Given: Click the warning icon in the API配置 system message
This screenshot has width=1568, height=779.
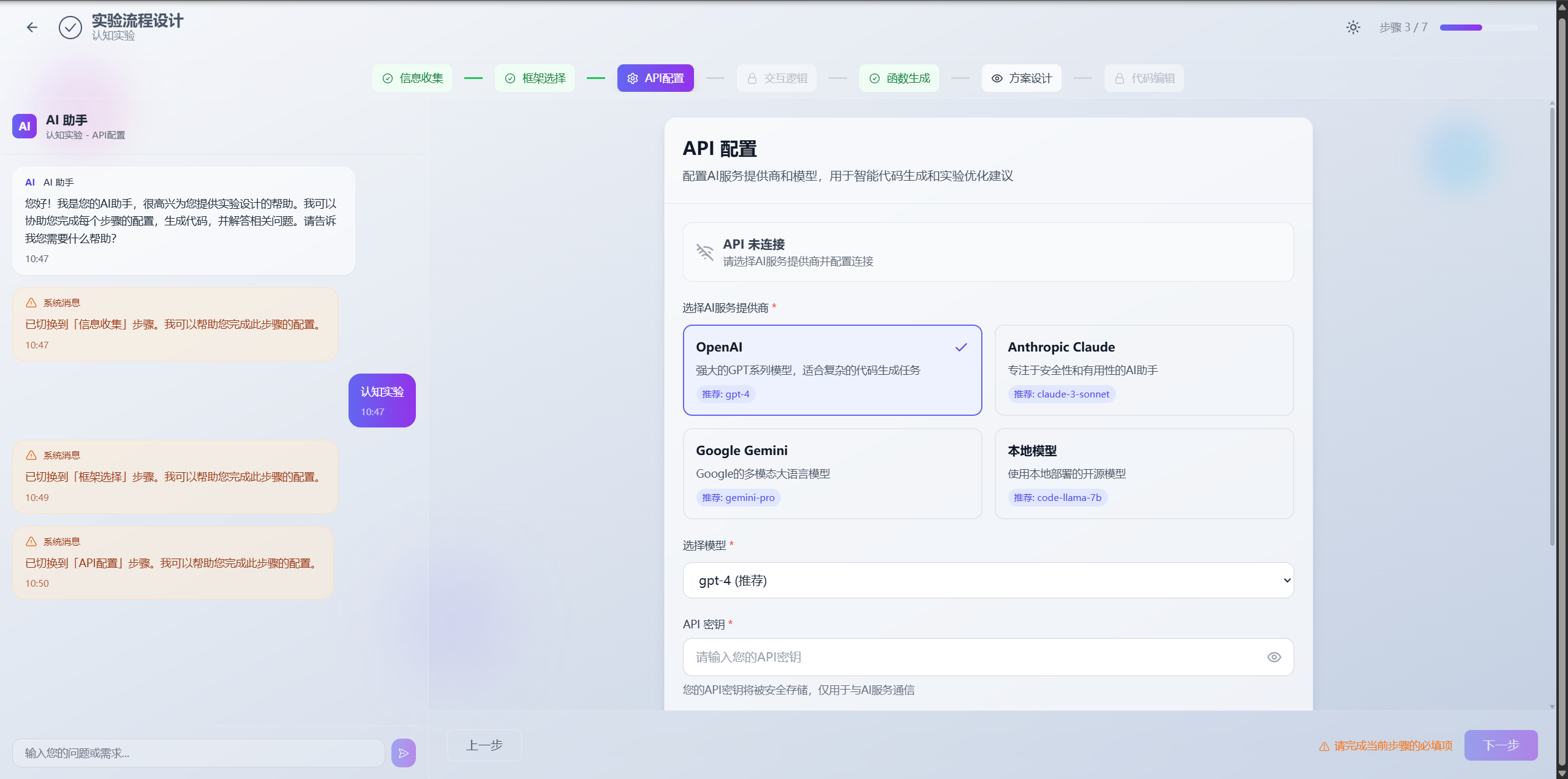Looking at the screenshot, I should tap(31, 541).
